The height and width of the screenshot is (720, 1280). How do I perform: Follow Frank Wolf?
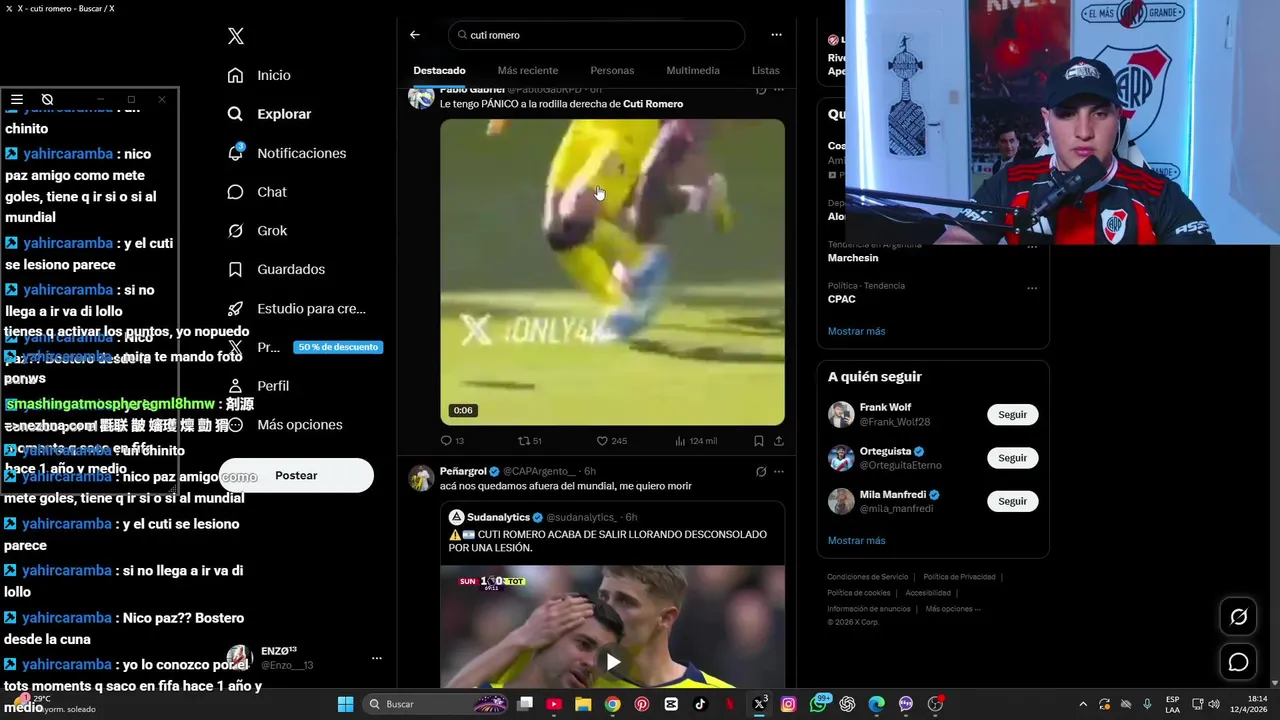coord(1012,415)
